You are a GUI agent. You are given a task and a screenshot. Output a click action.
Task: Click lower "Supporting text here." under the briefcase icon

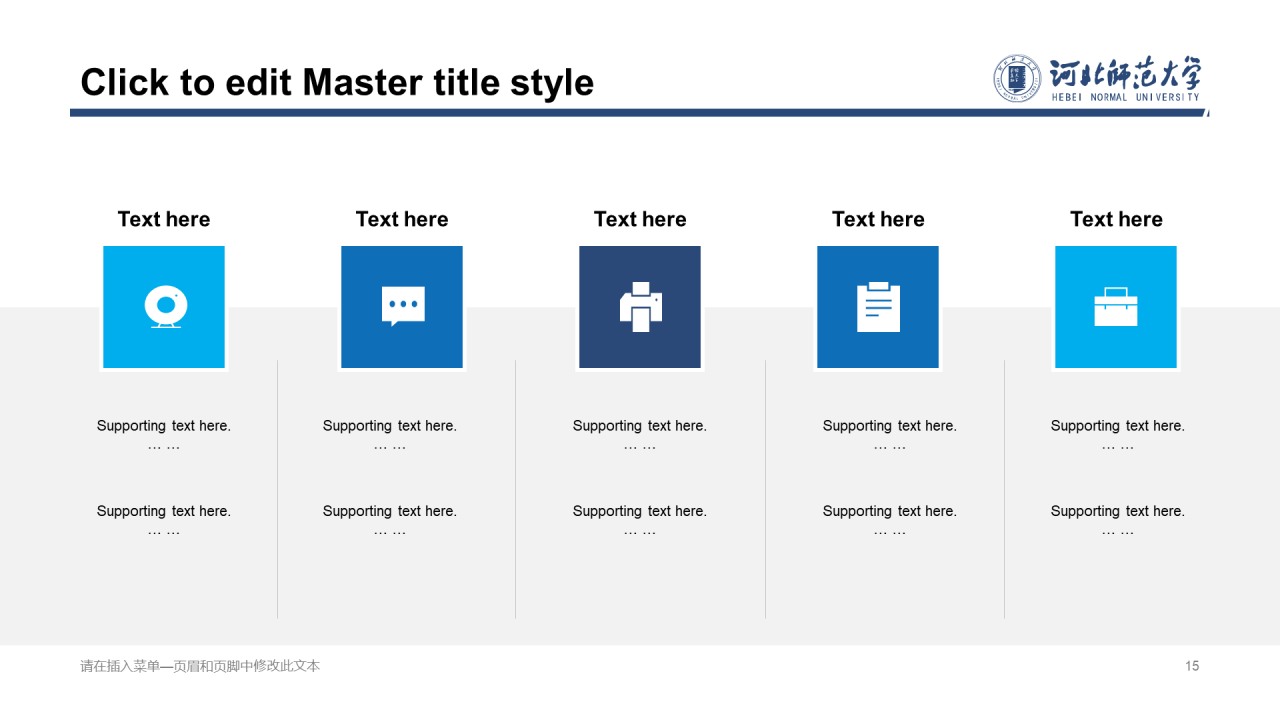[1118, 511]
